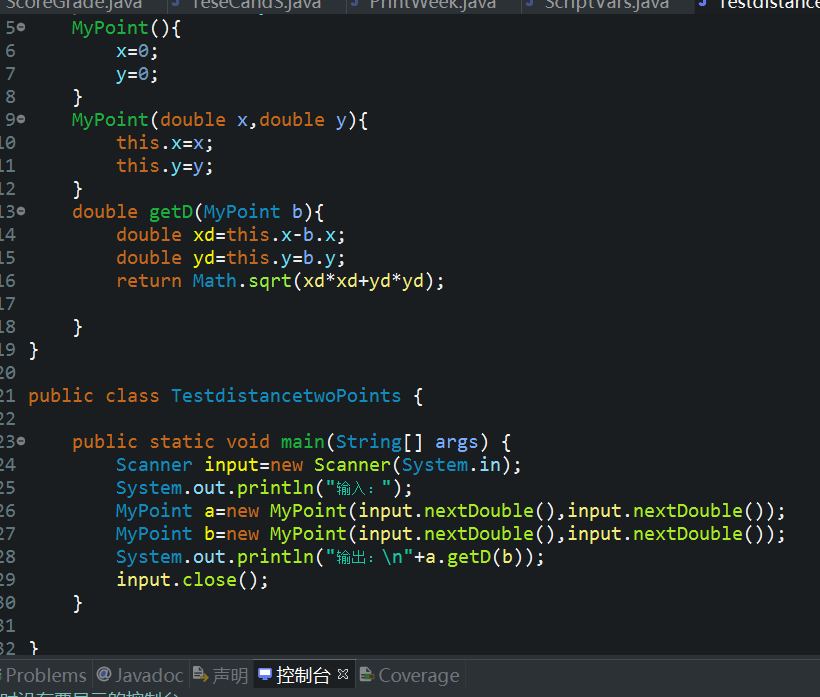Click the 'return Math.sqrt' statement
Viewport: 820px width, 697px height.
280,281
